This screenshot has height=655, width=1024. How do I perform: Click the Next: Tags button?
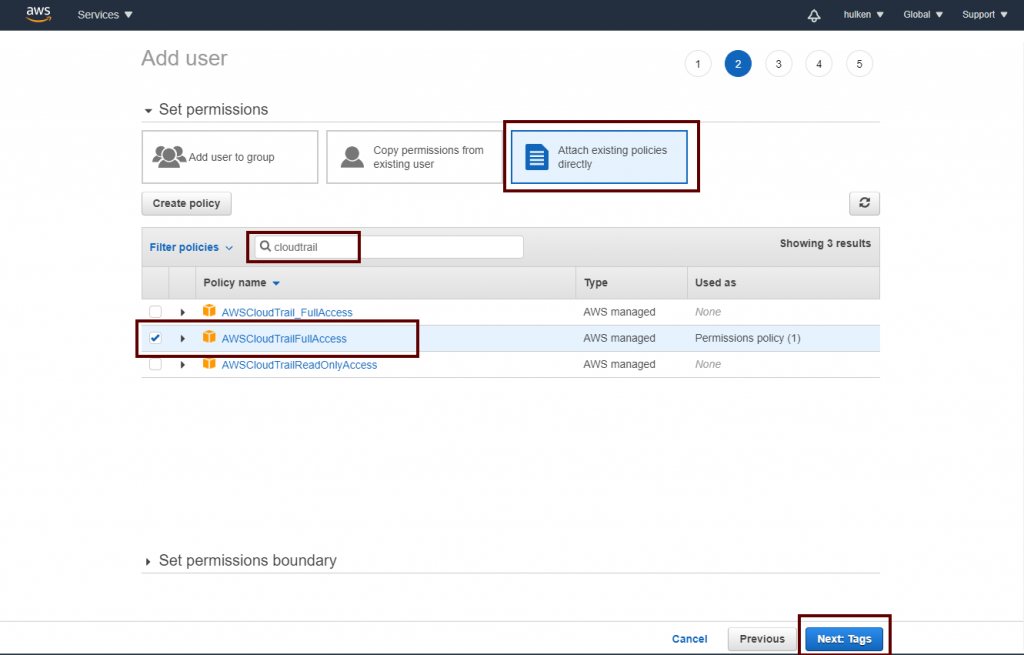pyautogui.click(x=843, y=639)
